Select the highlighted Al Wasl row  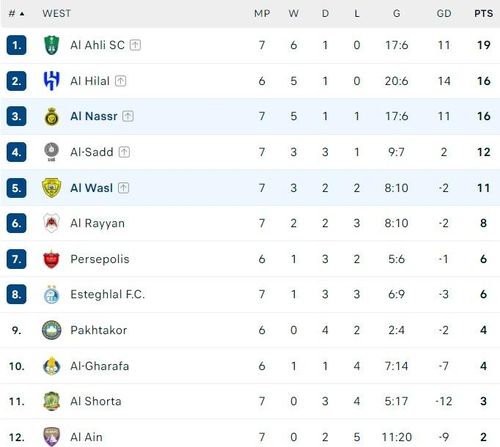250,188
